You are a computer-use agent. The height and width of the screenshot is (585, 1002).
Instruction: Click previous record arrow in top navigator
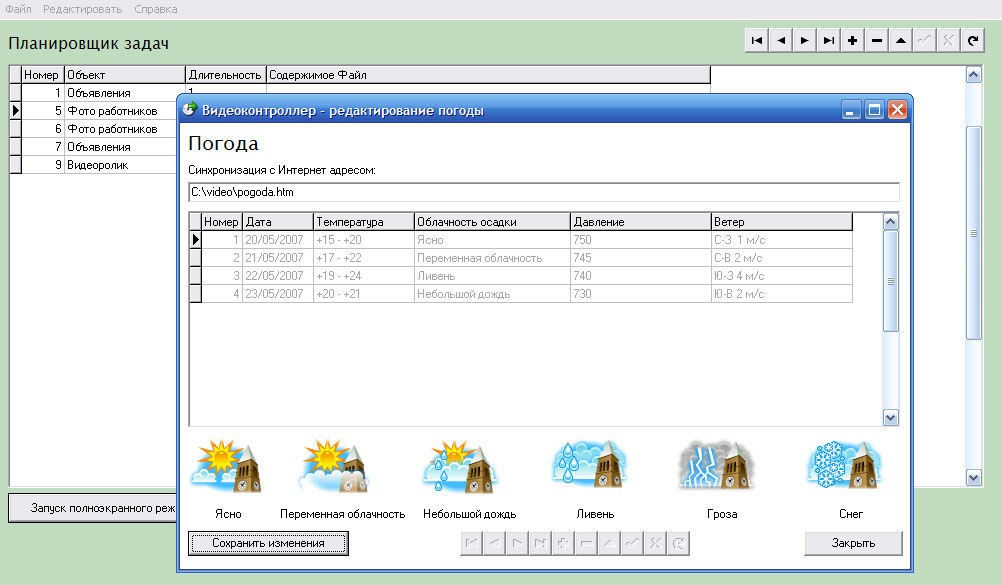click(781, 41)
